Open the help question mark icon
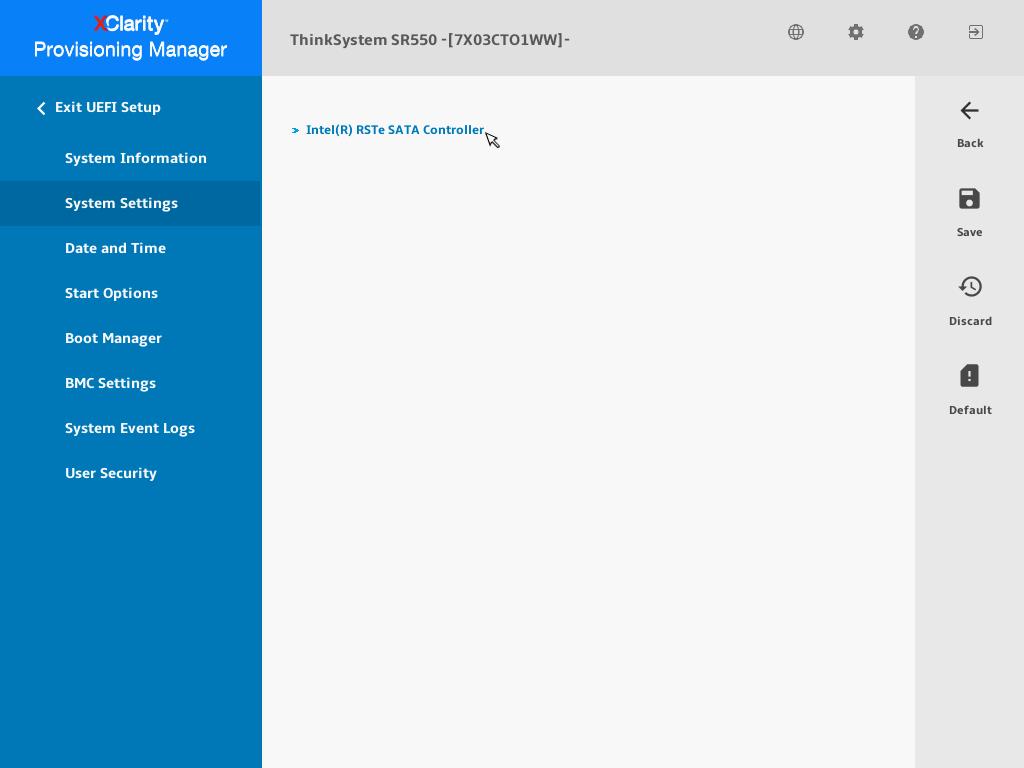1024x768 pixels. 916,32
